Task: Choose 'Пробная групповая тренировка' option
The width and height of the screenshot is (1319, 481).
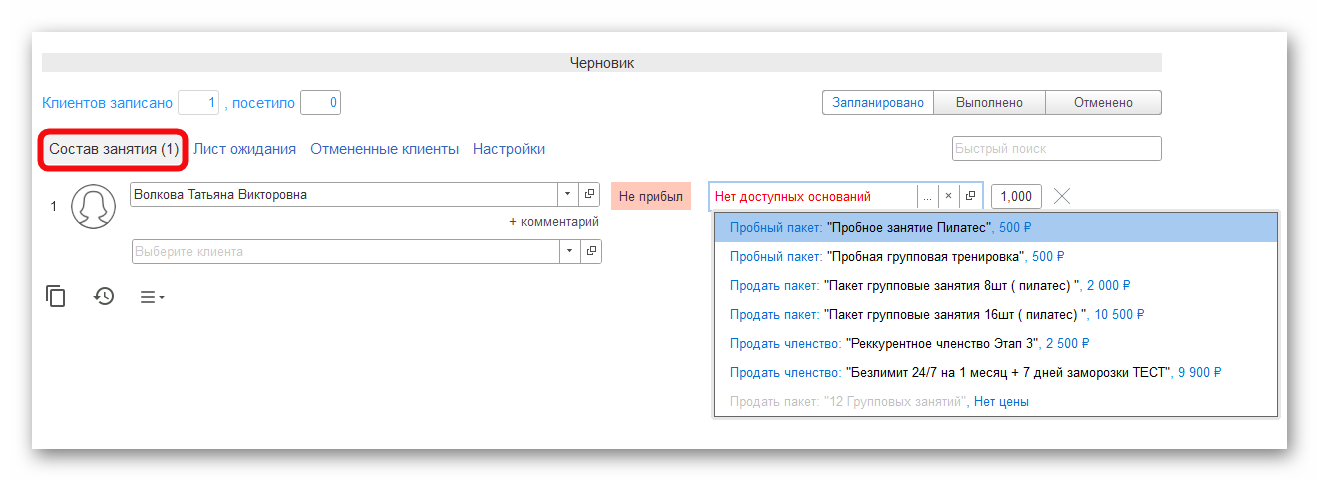Action: [996, 256]
